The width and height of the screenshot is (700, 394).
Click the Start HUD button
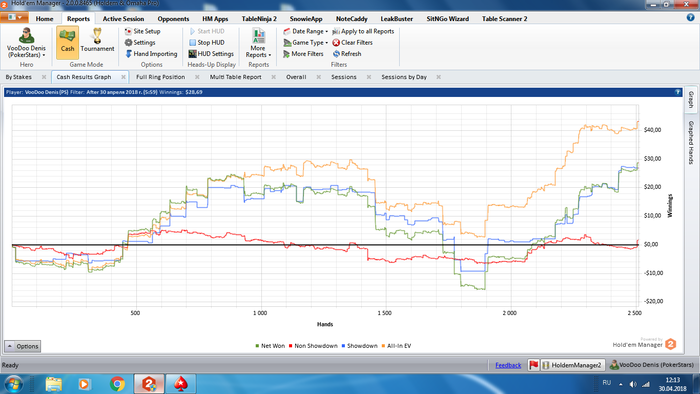(207, 31)
